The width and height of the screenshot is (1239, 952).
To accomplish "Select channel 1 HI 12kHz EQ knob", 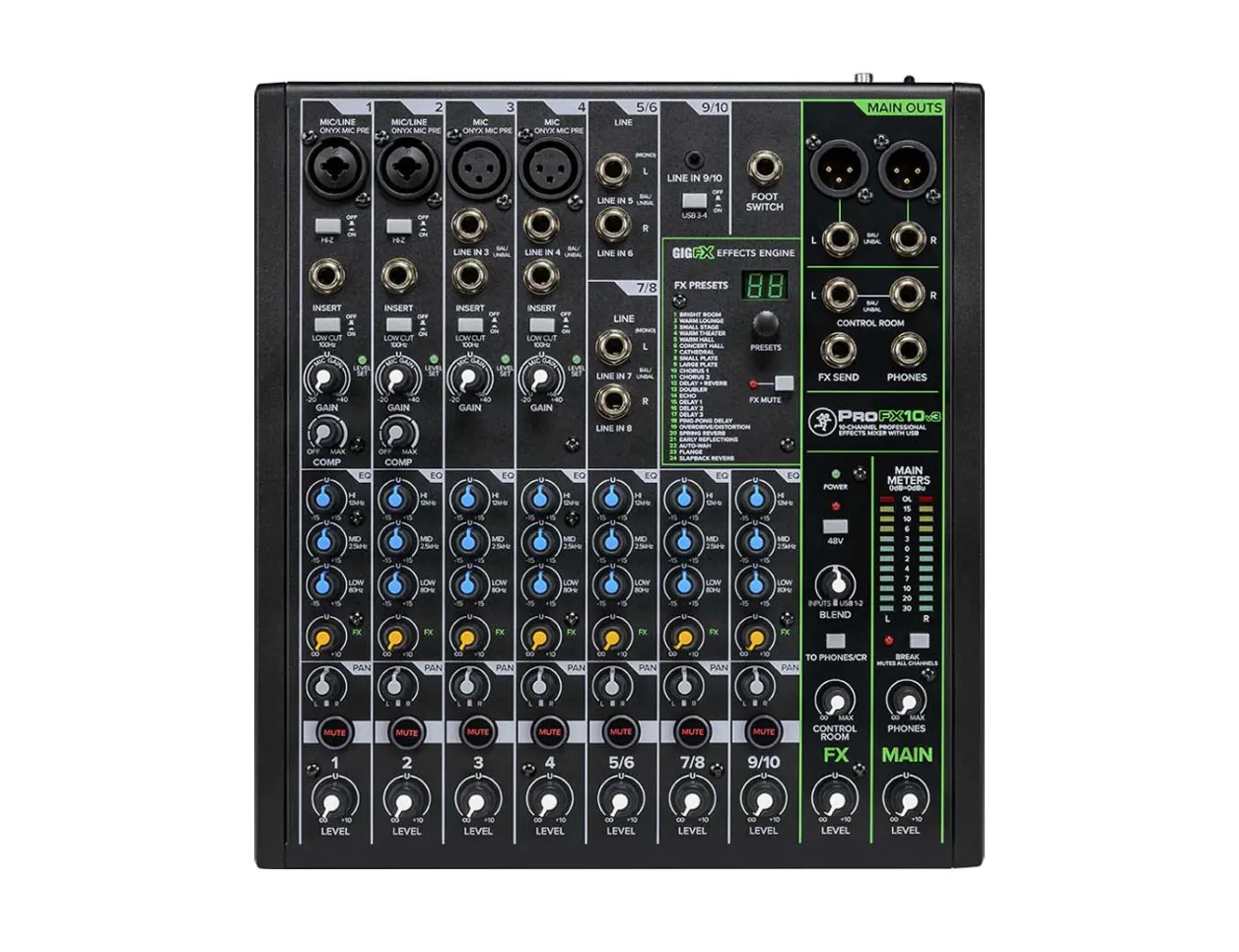I will (321, 498).
